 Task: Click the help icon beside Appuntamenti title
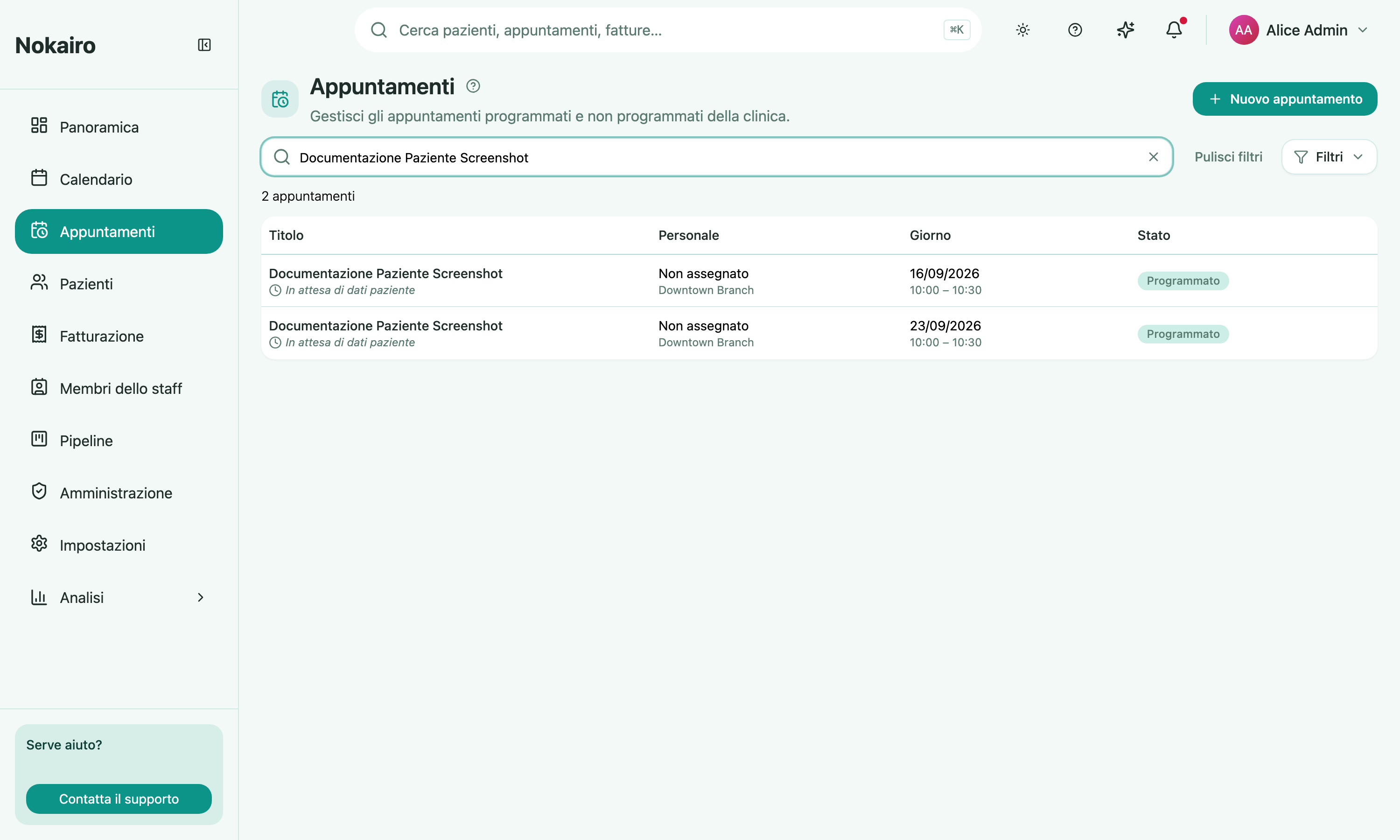click(473, 86)
